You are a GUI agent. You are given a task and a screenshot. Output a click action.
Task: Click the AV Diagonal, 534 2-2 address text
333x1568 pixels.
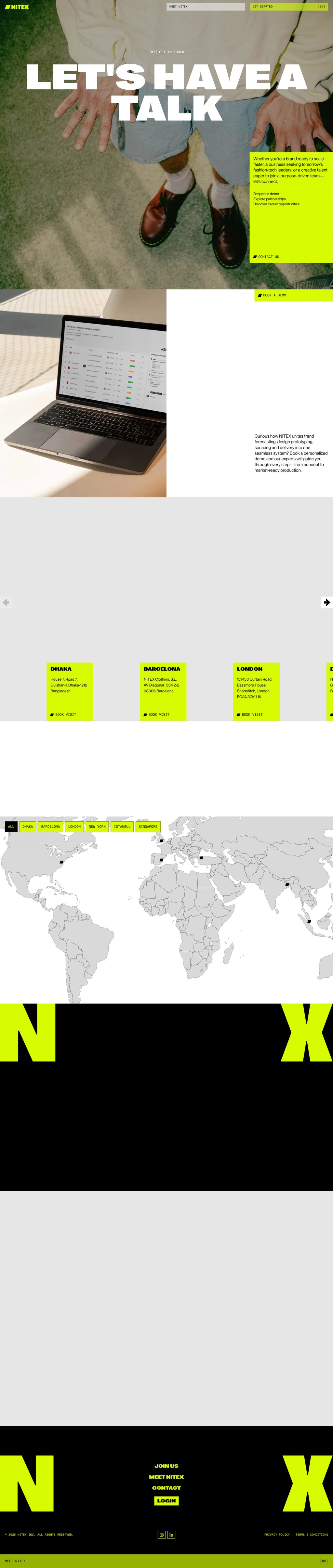pyautogui.click(x=161, y=686)
